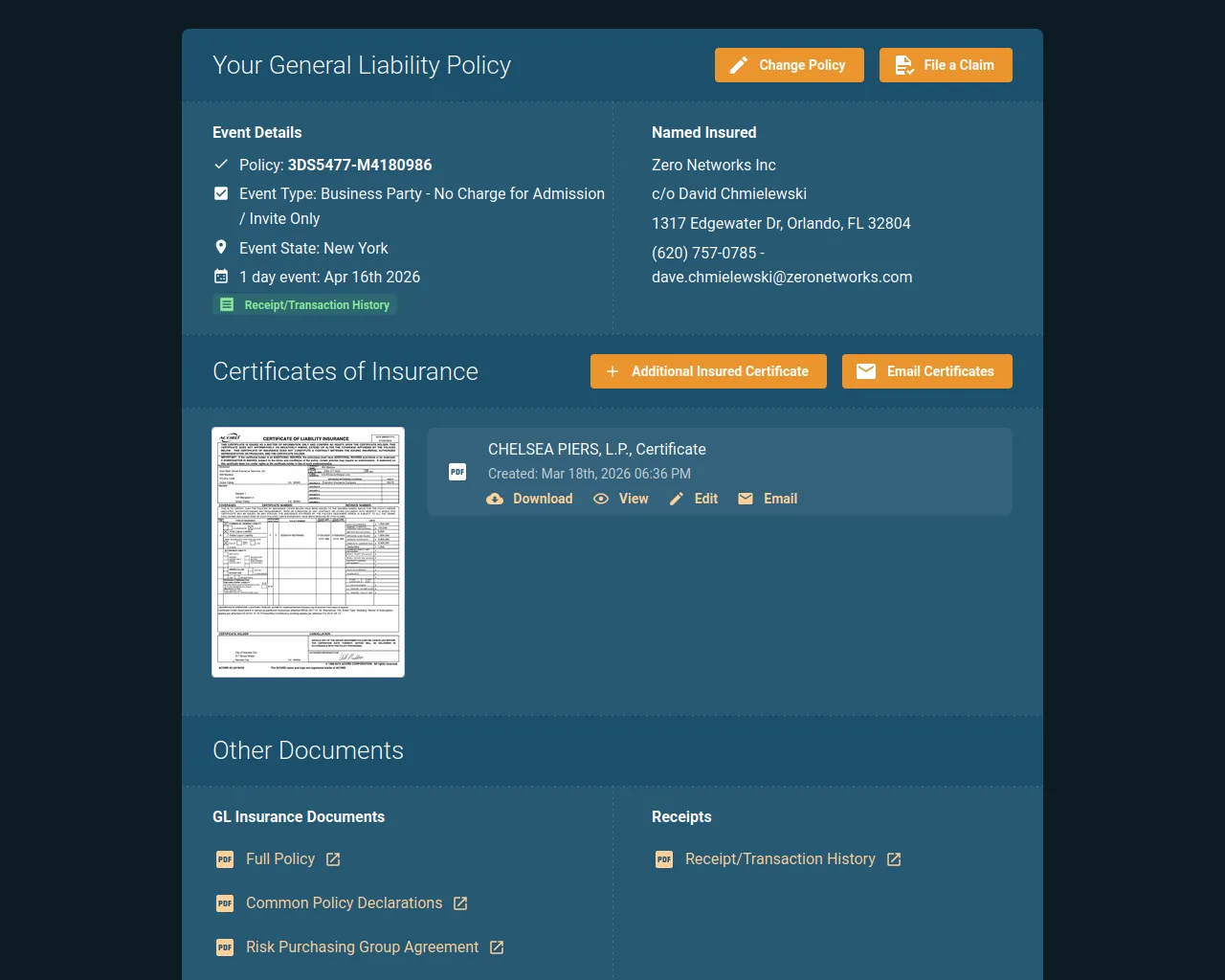The image size is (1225, 980).
Task: Open the Full Policy document link
Action: 280,858
